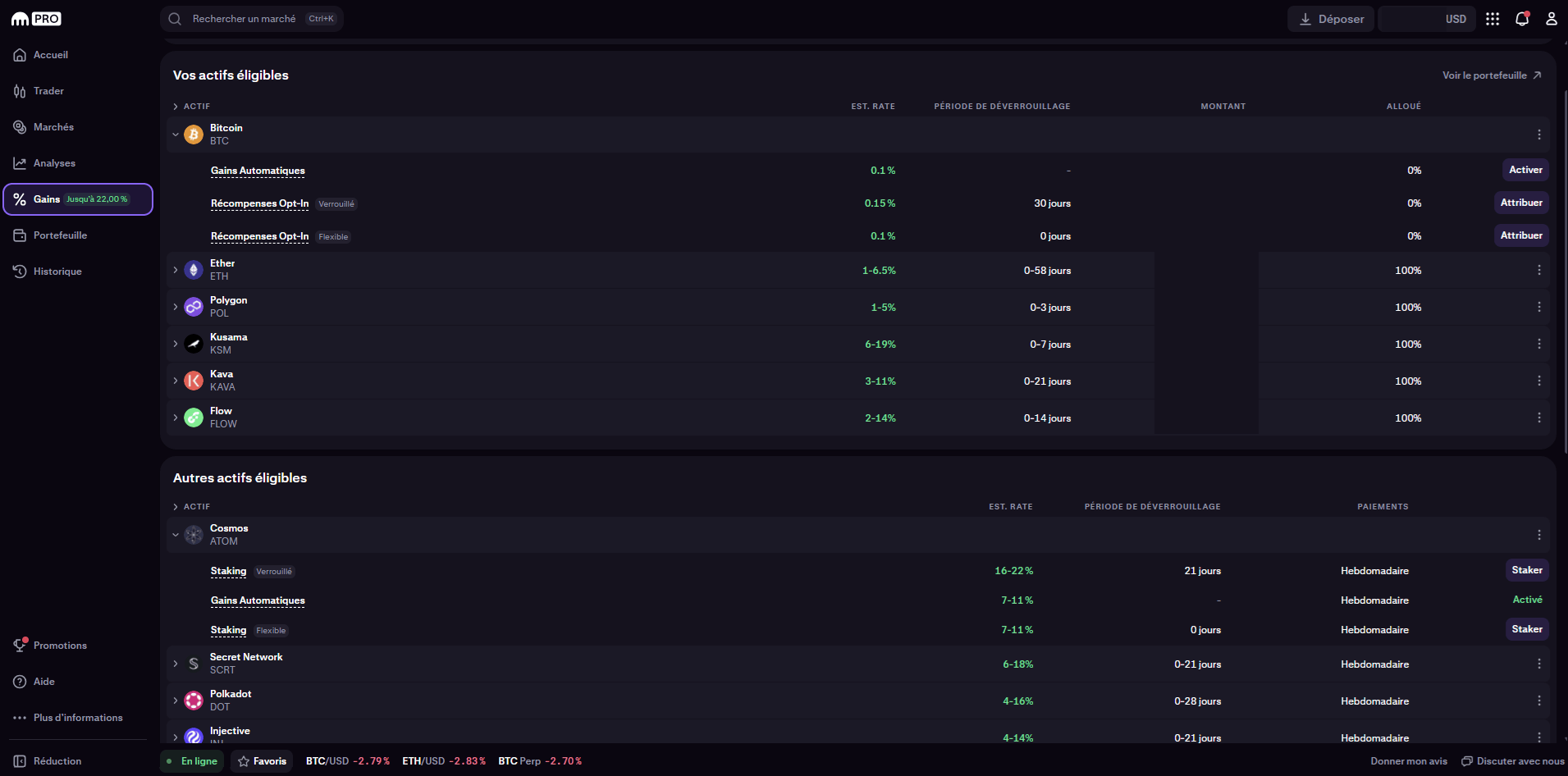Activate Gains Automatiques for Bitcoin
The image size is (1568, 776).
tap(1525, 170)
